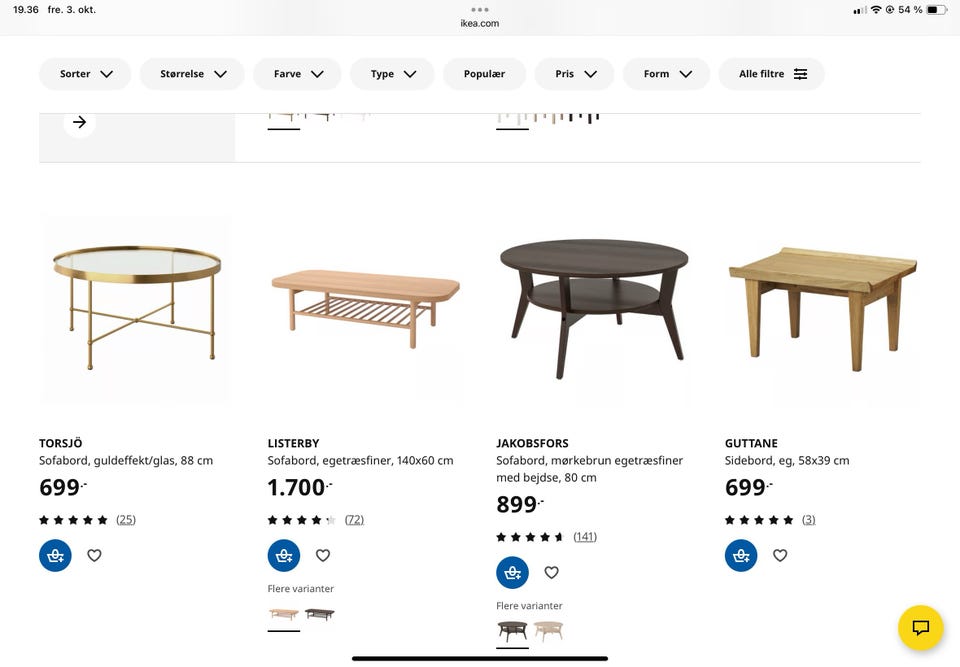Add LISTERBY sofabord to the cart
This screenshot has width=960, height=667.
tap(283, 555)
